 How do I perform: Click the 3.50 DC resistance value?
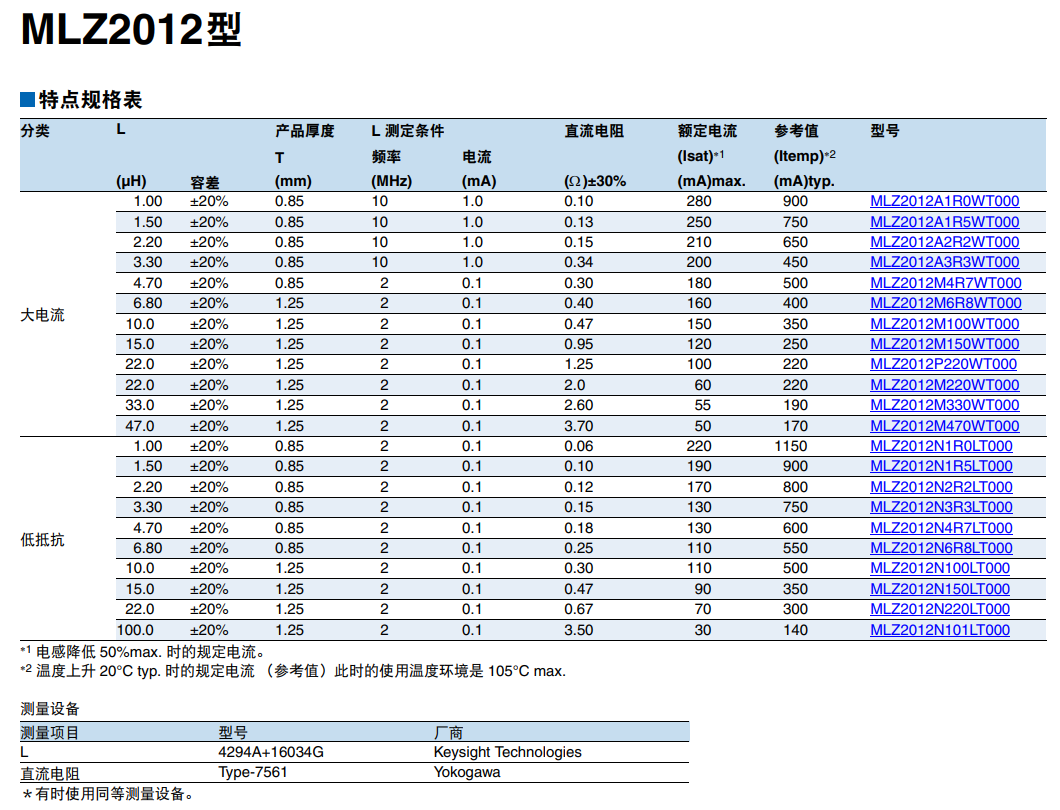(579, 630)
